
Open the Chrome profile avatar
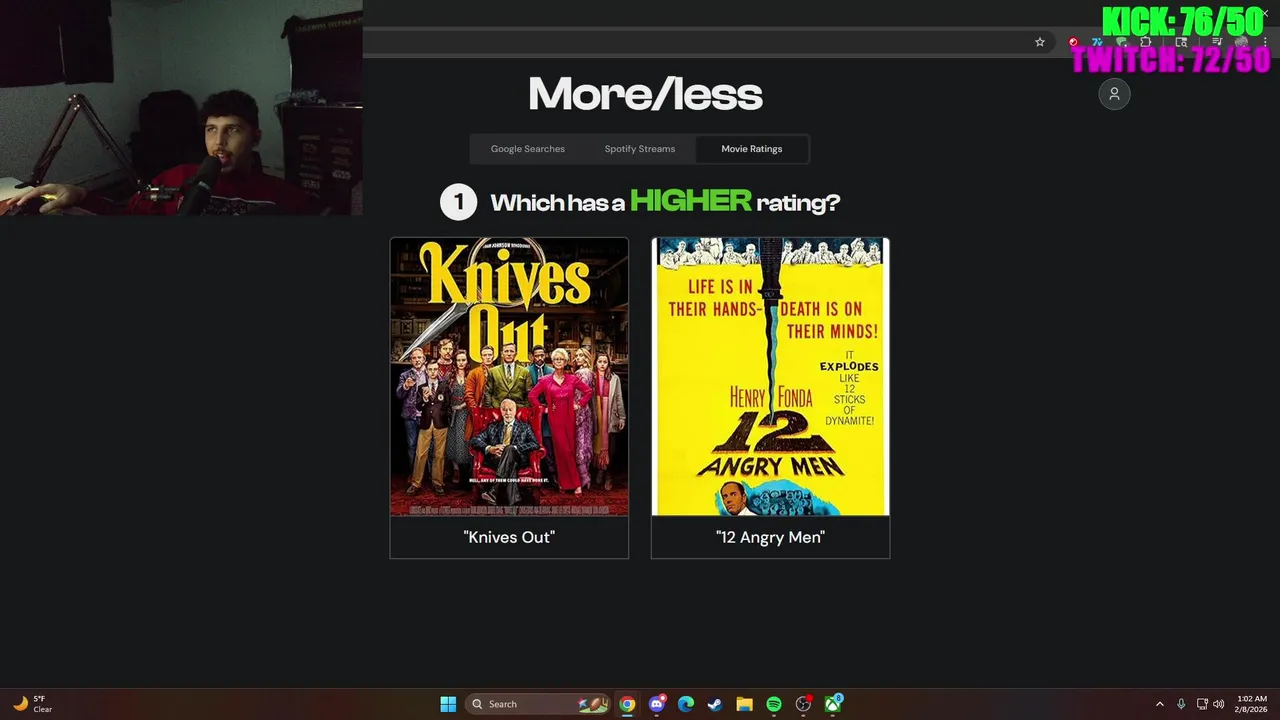[x=1241, y=42]
